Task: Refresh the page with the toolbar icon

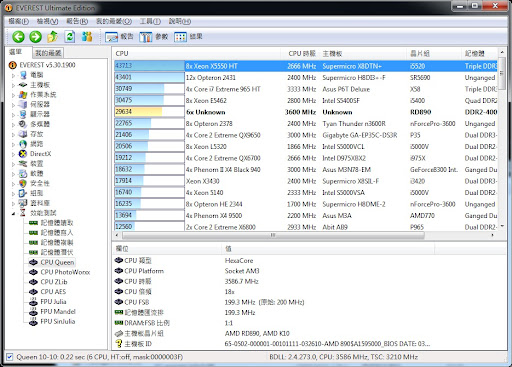Action: point(70,37)
